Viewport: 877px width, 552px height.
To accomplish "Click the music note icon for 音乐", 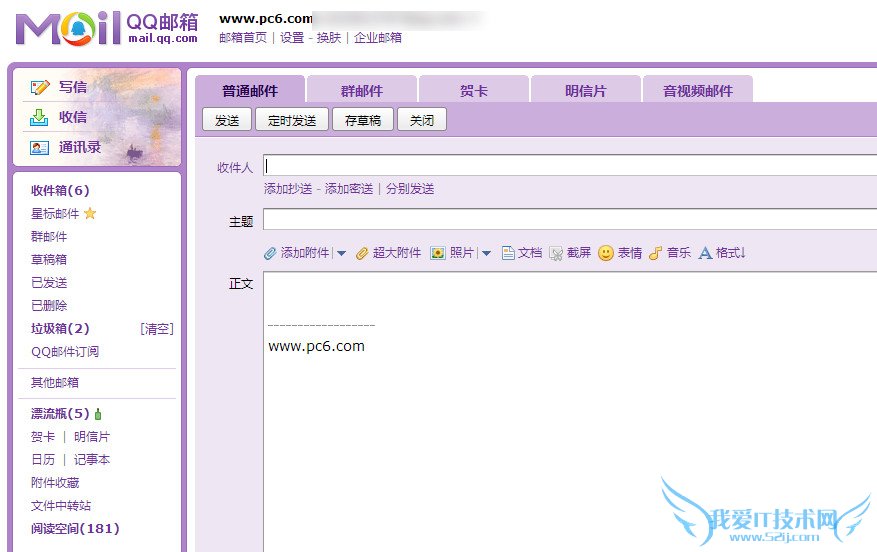I will [656, 253].
